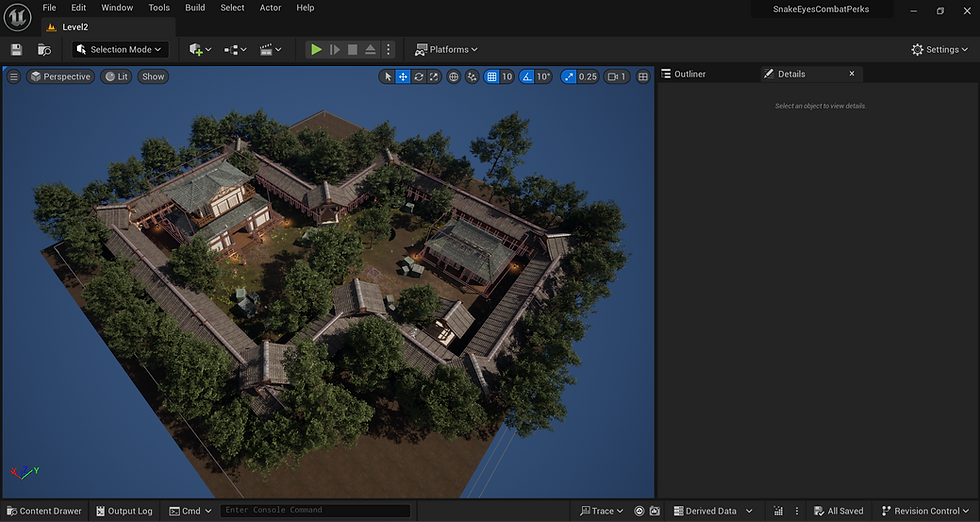980x522 pixels.
Task: Open the viewport options hamburger menu
Action: click(14, 76)
